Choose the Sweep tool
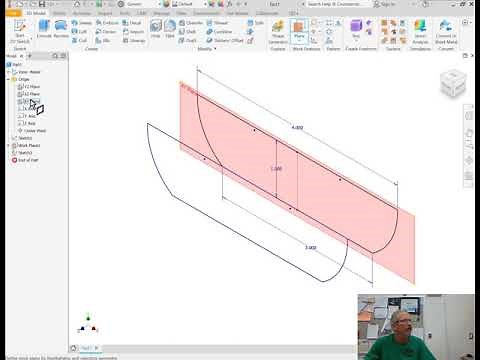This screenshot has width=480, height=360. [x=82, y=23]
